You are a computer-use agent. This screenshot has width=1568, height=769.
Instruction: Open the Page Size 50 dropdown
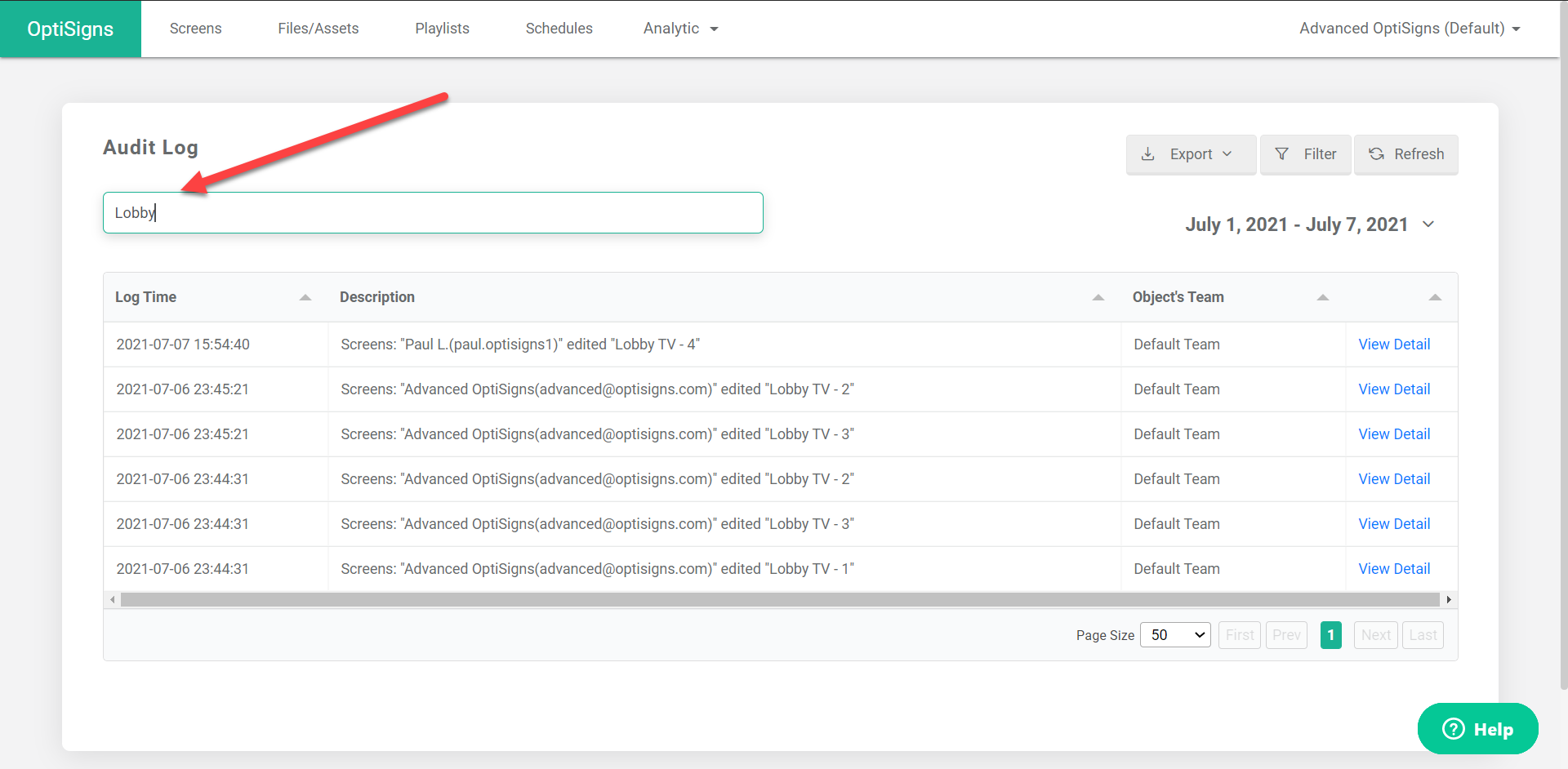(1175, 635)
